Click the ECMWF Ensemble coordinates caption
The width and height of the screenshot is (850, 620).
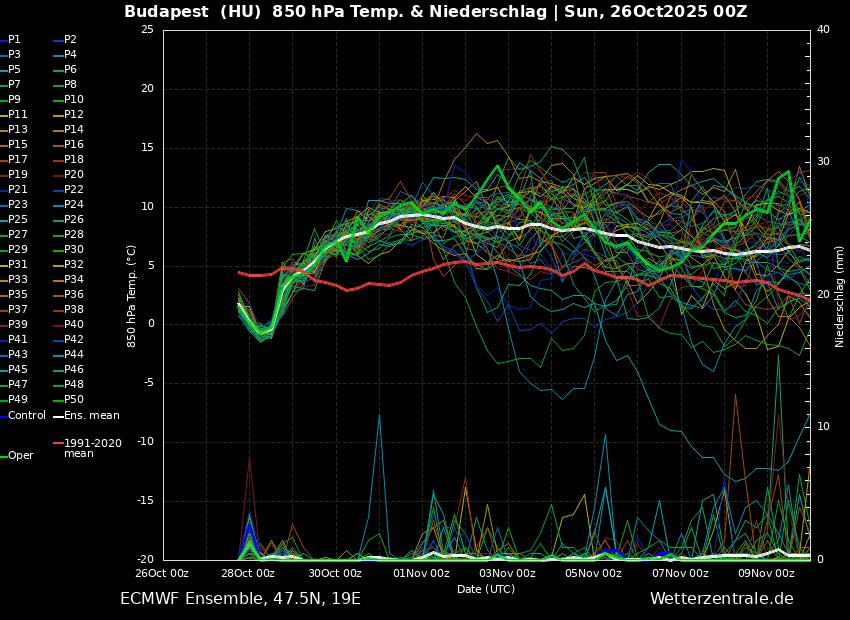coord(240,599)
